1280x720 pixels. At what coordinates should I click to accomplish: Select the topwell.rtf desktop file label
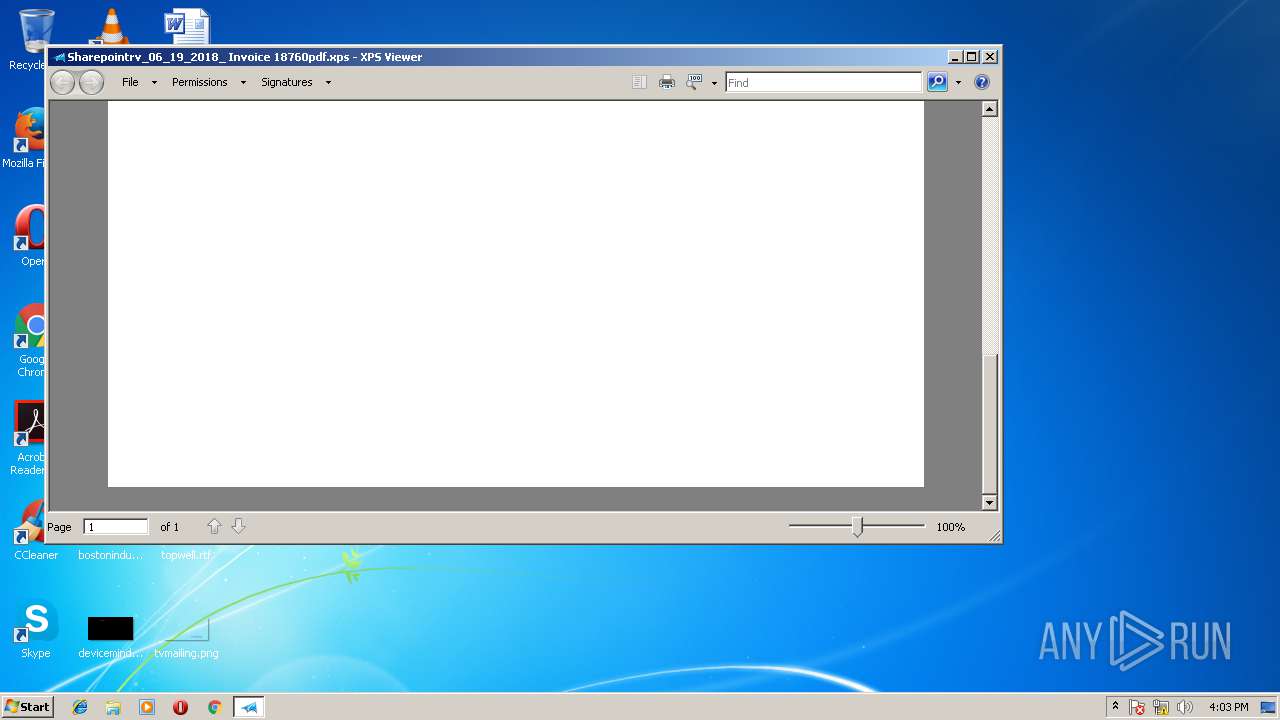tap(187, 555)
